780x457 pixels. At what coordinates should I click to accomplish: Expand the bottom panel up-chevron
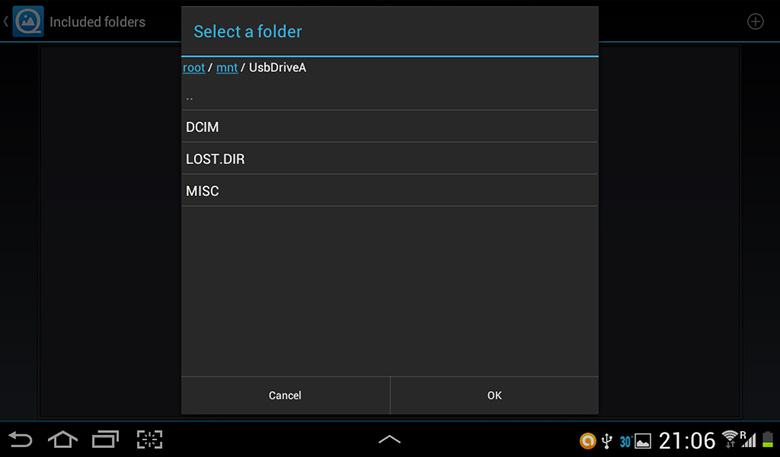(x=390, y=439)
